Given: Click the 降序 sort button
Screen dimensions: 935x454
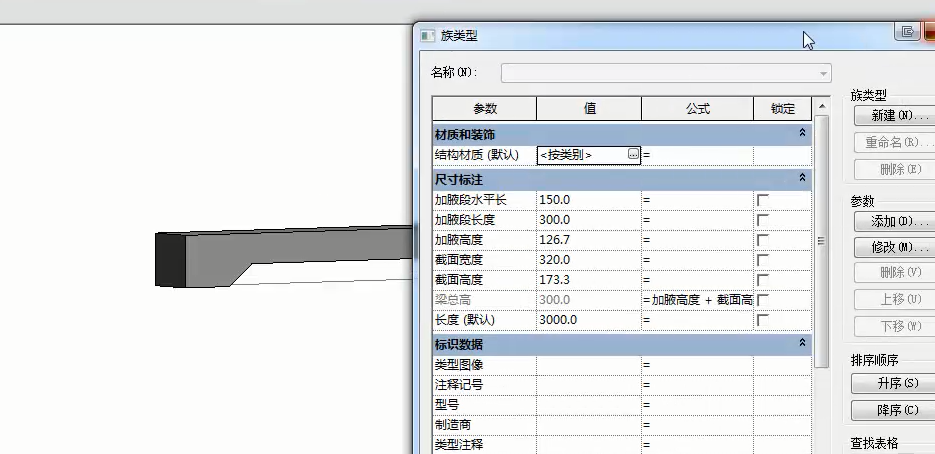Looking at the screenshot, I should pyautogui.click(x=892, y=410).
